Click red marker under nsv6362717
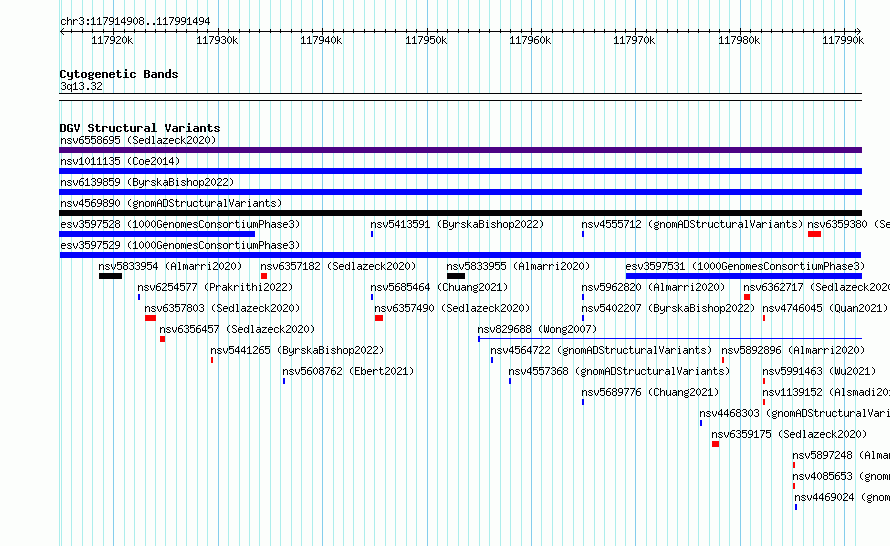890x546 pixels. coord(747,297)
